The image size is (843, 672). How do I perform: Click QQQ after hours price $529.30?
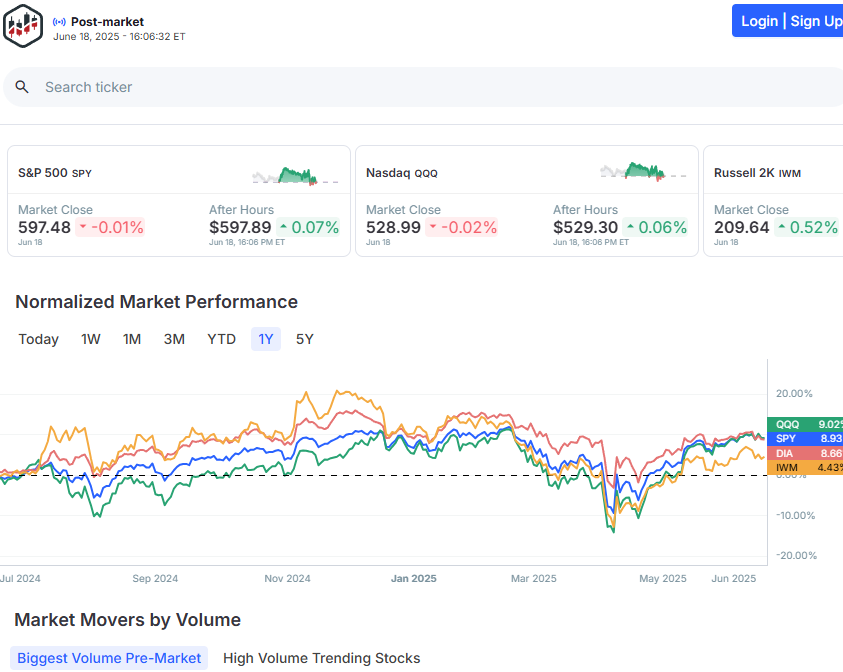click(585, 227)
